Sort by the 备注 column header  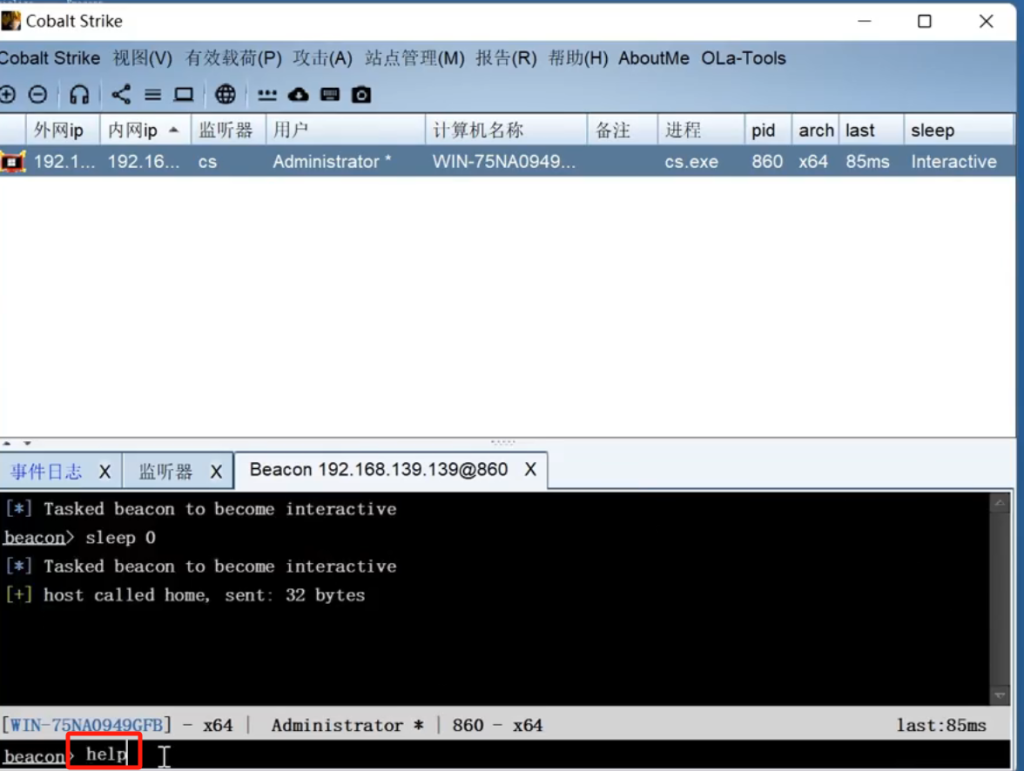click(x=622, y=130)
